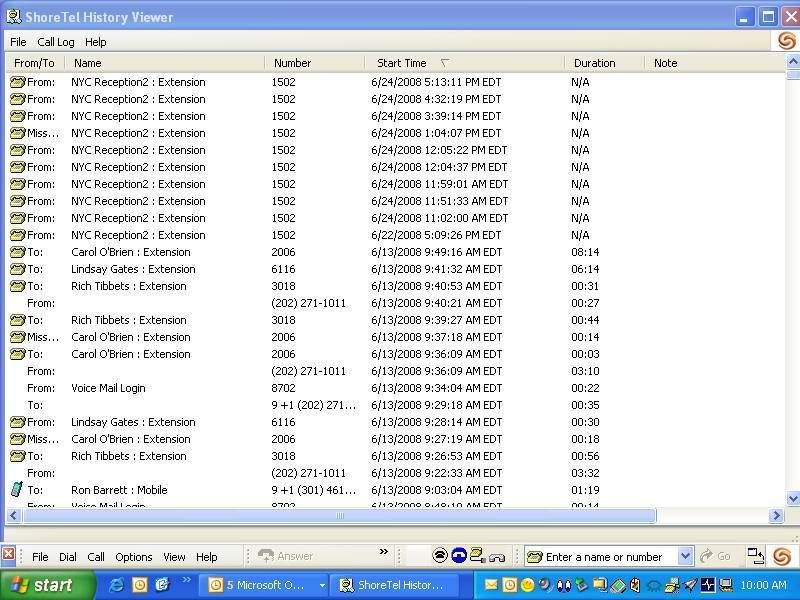Click the ShoreTel History Viewer taskbar button
This screenshot has height=600, width=800.
point(393,585)
